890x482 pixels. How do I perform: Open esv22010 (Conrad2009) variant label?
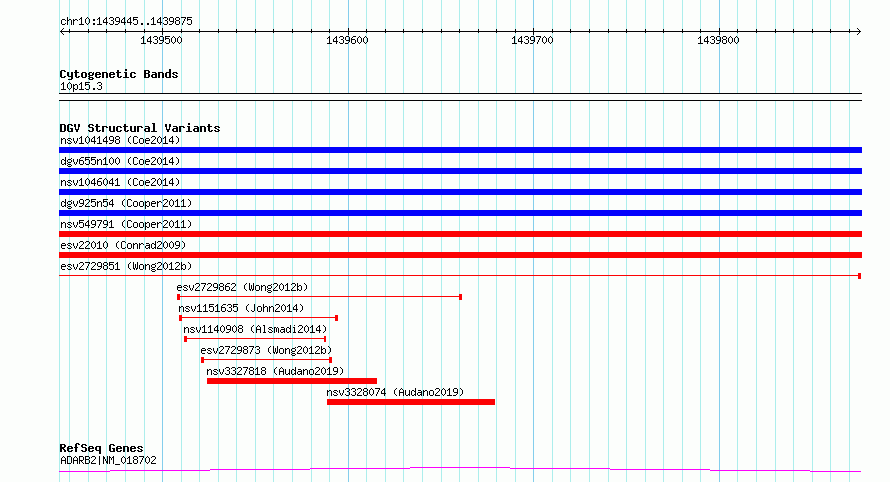123,245
